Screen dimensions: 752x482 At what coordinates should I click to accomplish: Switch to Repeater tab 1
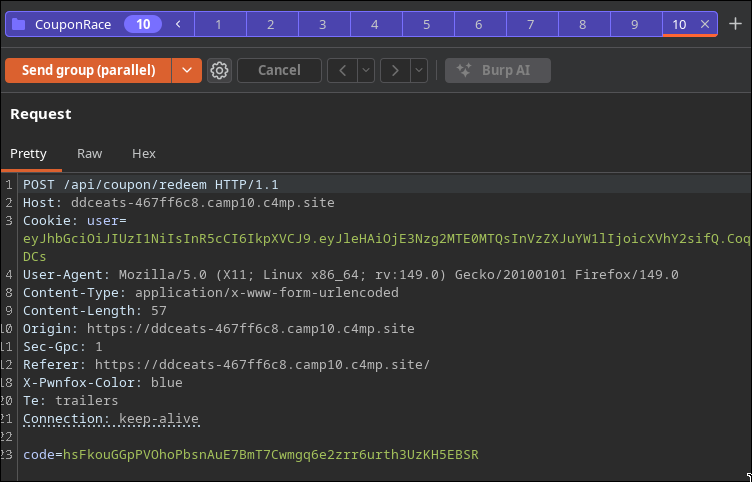220,24
